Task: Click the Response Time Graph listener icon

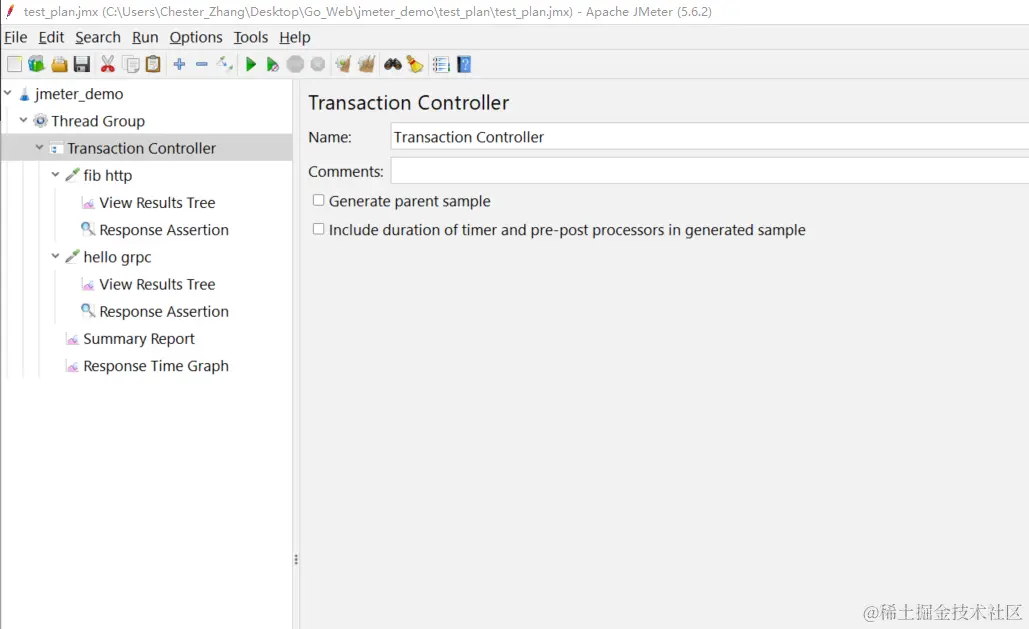Action: pyautogui.click(x=72, y=366)
